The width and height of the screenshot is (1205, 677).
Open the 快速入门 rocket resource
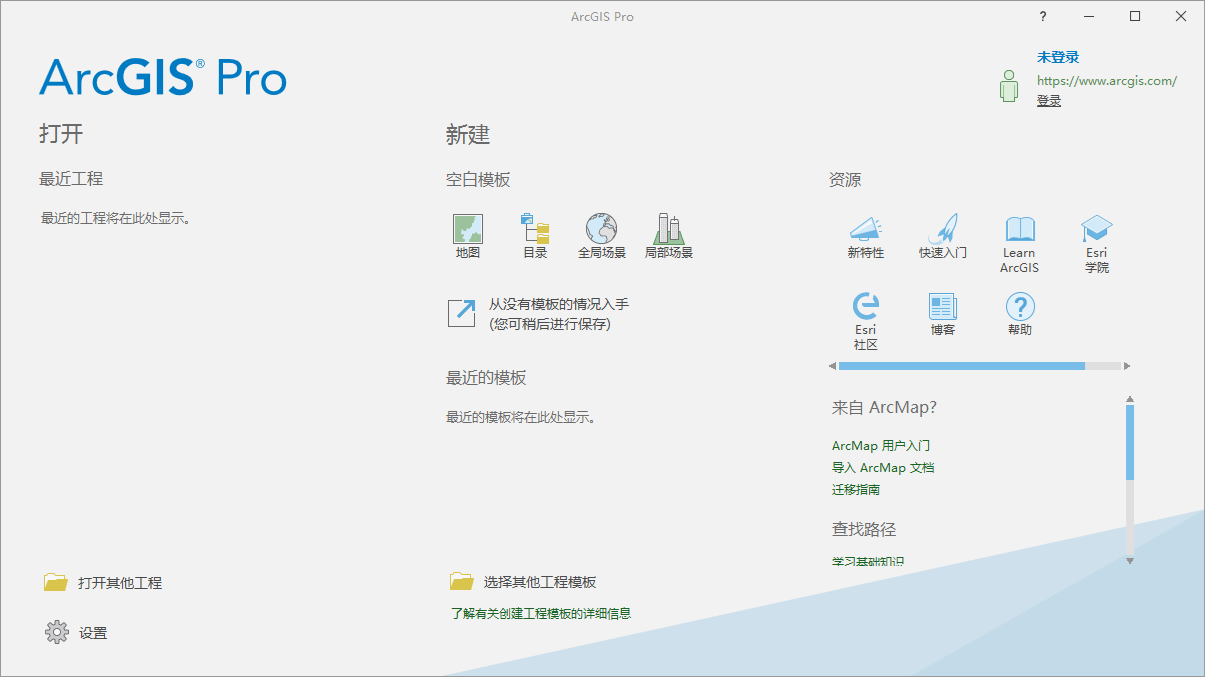click(x=943, y=229)
